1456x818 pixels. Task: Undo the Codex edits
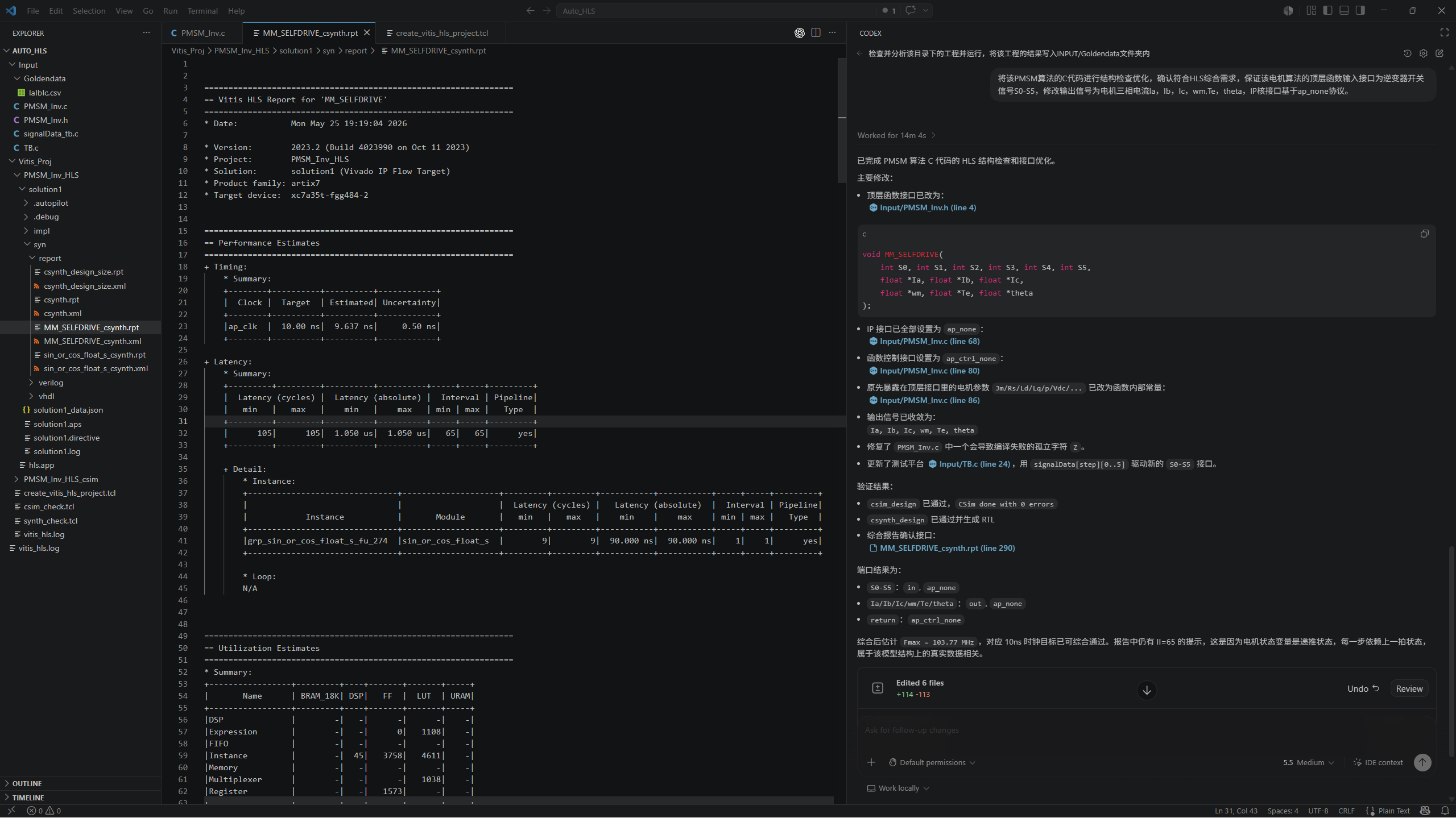click(1363, 688)
